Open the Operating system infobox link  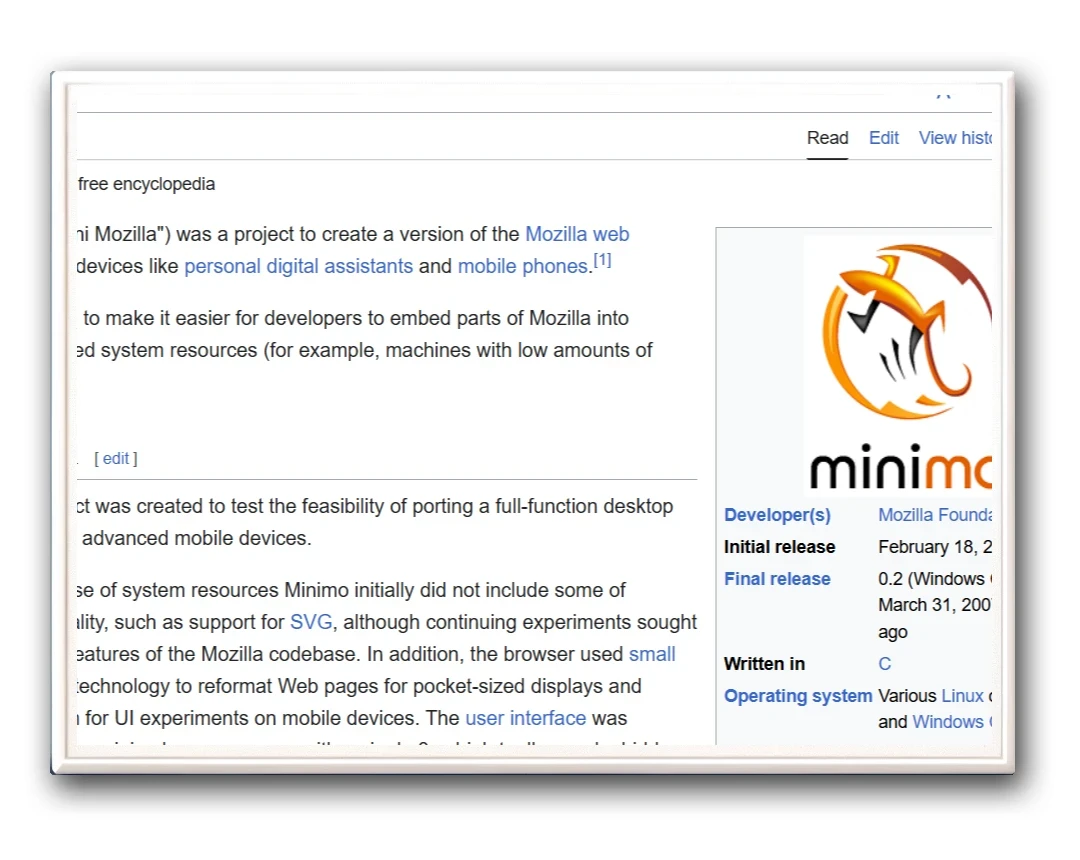[797, 696]
